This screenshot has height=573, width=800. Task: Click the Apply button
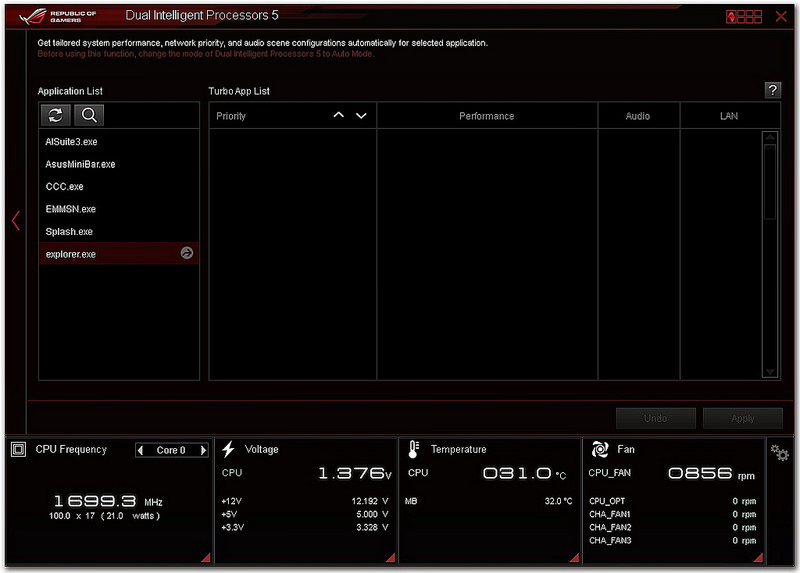point(742,418)
